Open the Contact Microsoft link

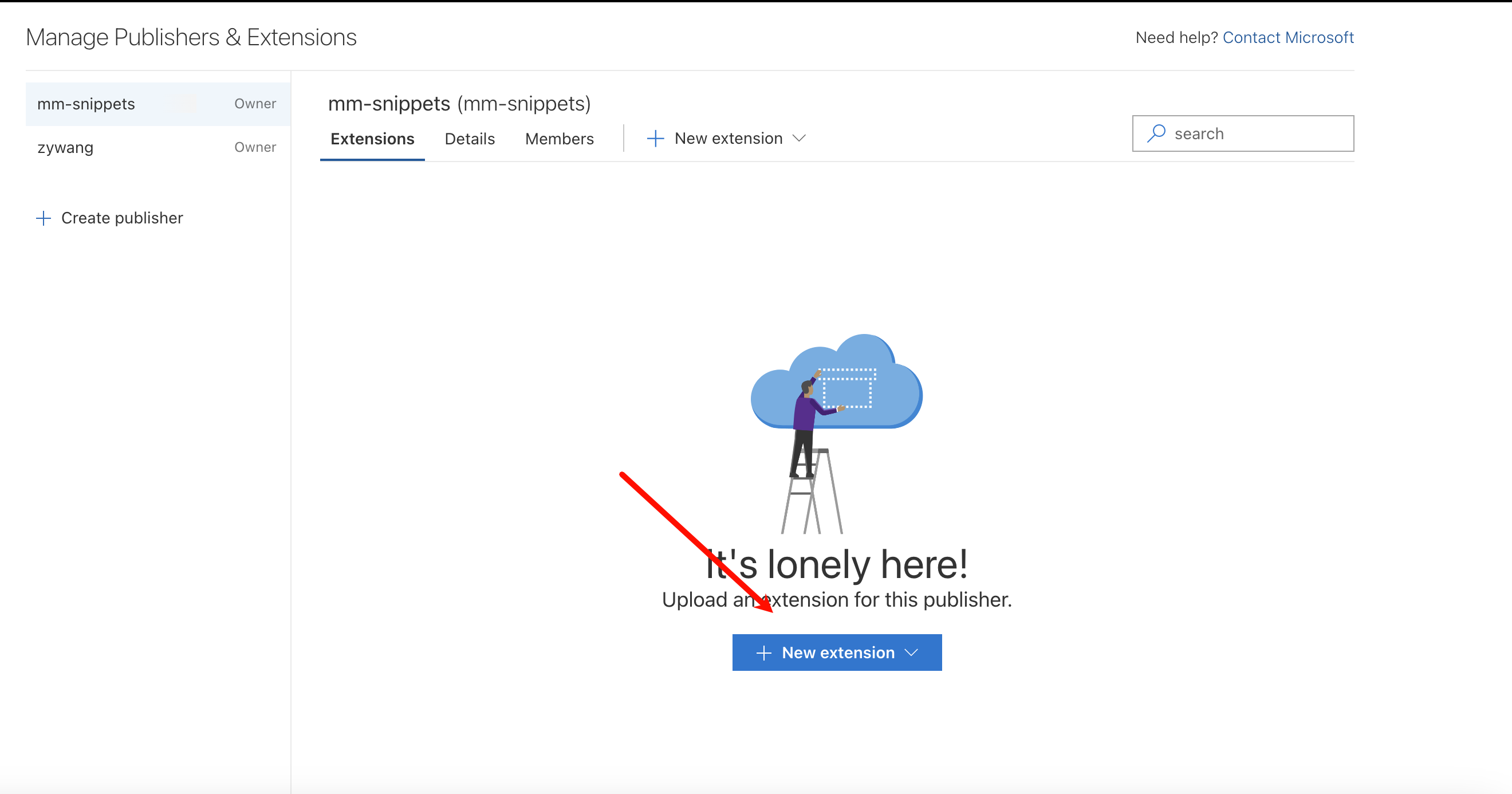(x=1288, y=38)
